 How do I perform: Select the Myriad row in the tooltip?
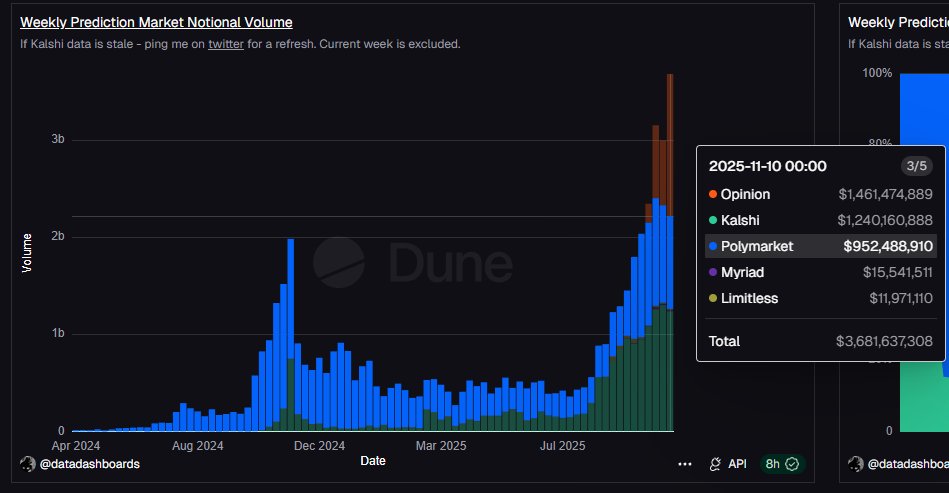[x=821, y=272]
